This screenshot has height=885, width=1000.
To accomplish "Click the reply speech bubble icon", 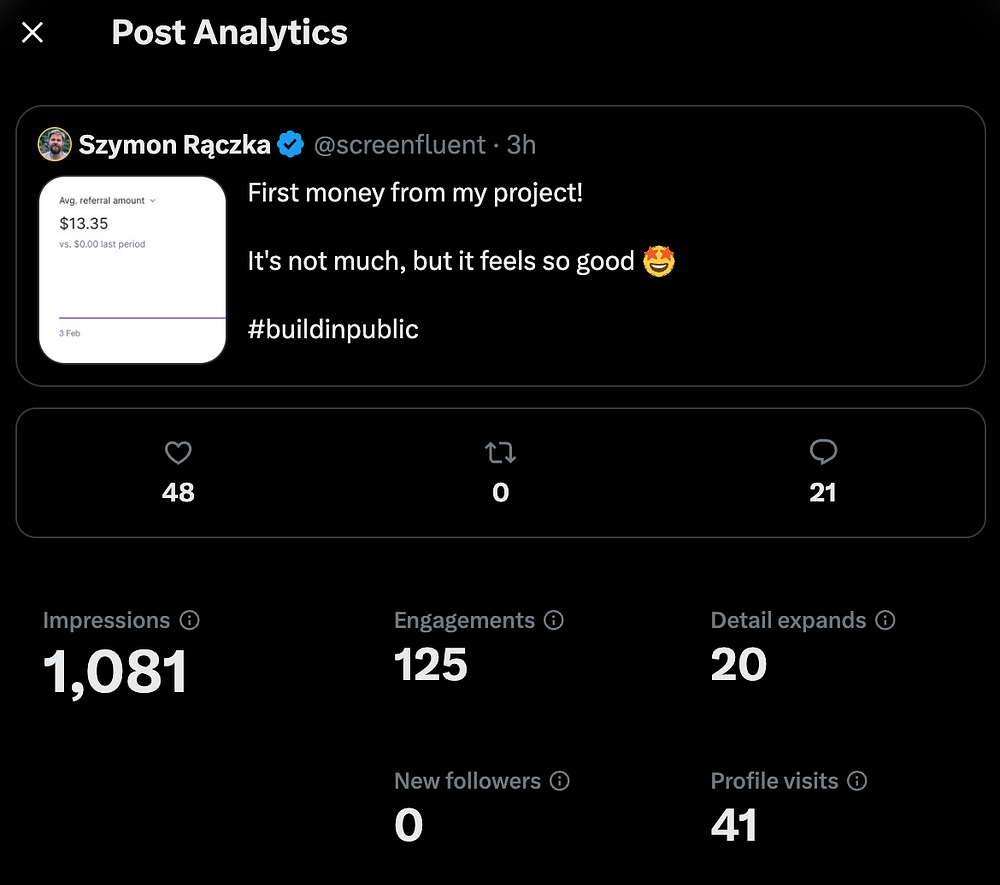I will [822, 453].
